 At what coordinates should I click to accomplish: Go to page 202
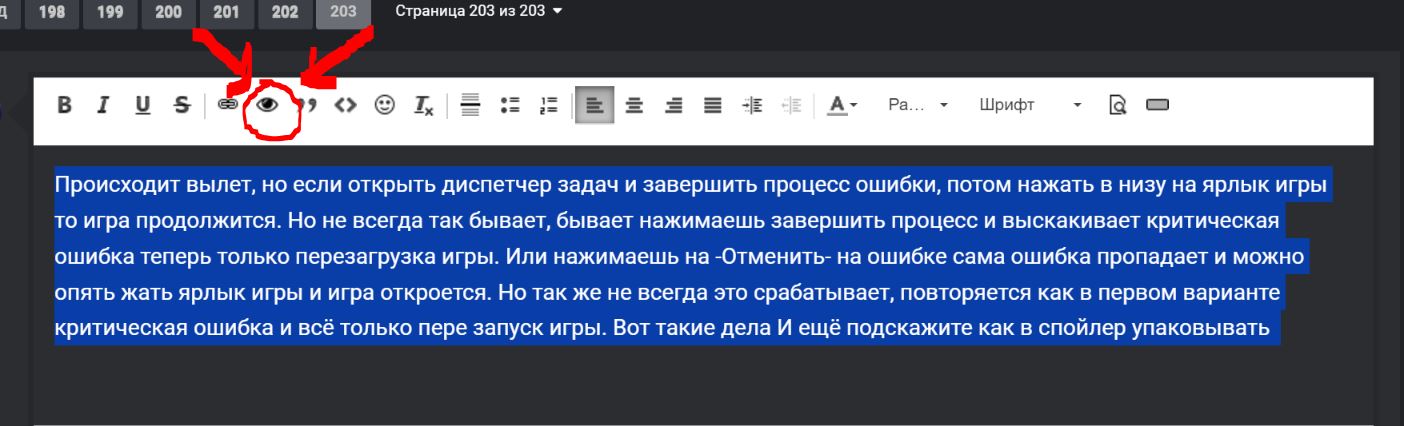[x=284, y=14]
